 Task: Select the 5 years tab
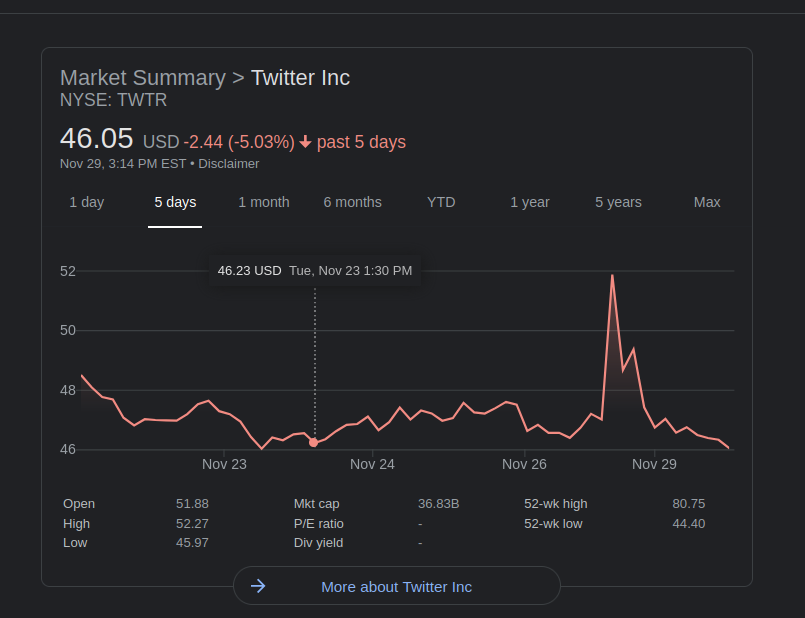click(618, 202)
